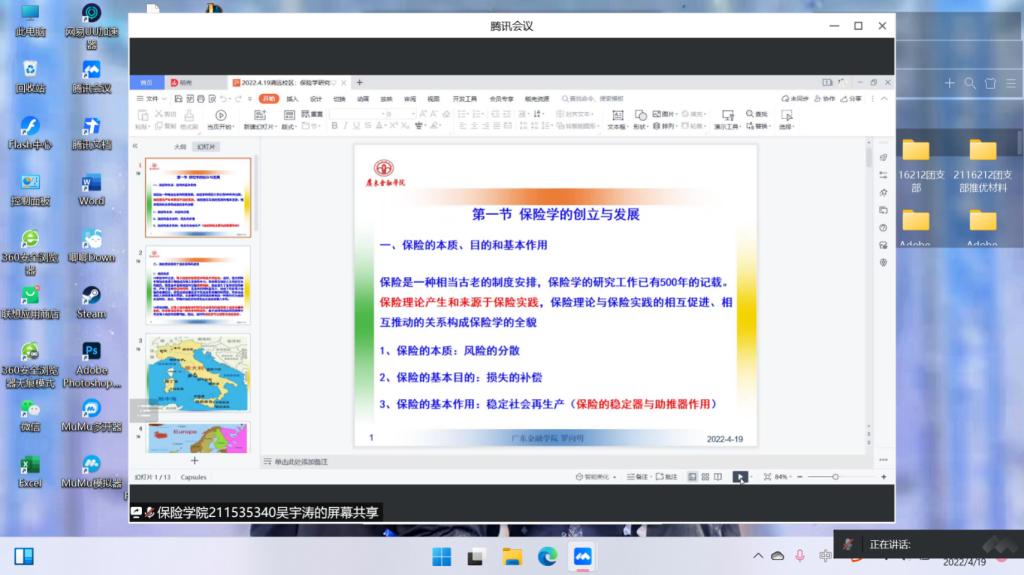Click the Format Painter brush icon

(x=189, y=115)
